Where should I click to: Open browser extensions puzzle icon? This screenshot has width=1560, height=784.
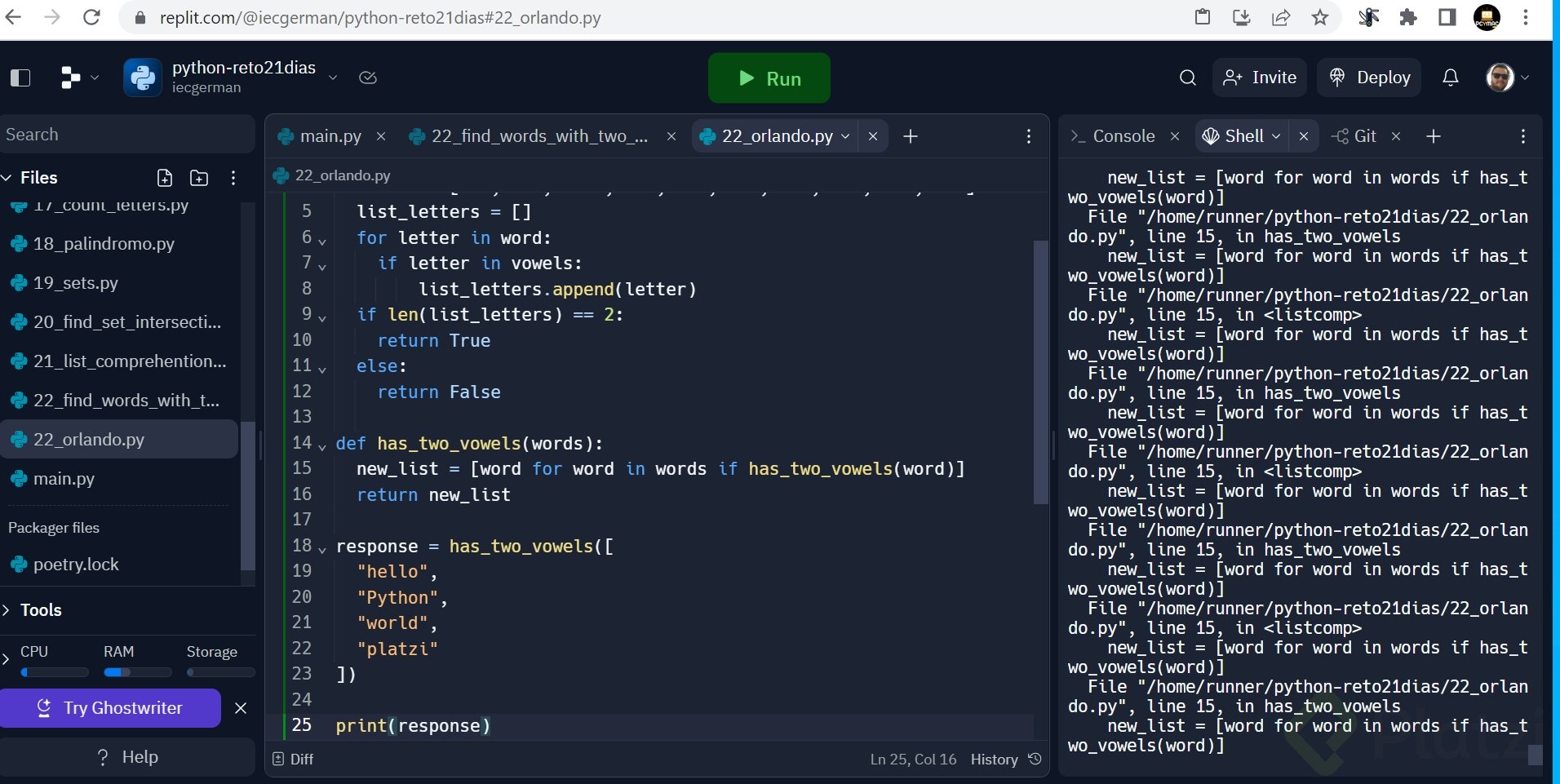(1408, 17)
